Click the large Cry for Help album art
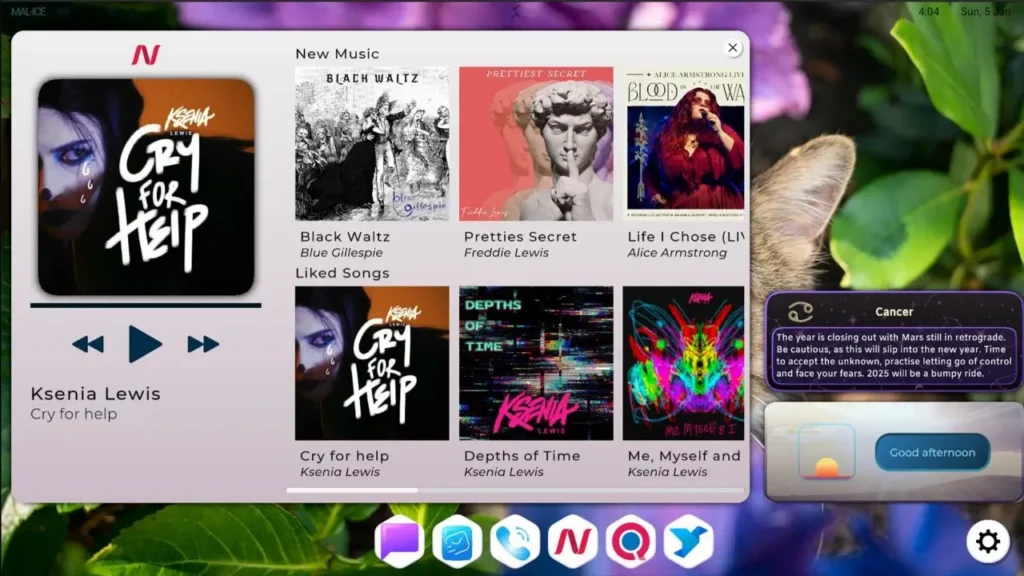The height and width of the screenshot is (576, 1024). click(x=146, y=187)
